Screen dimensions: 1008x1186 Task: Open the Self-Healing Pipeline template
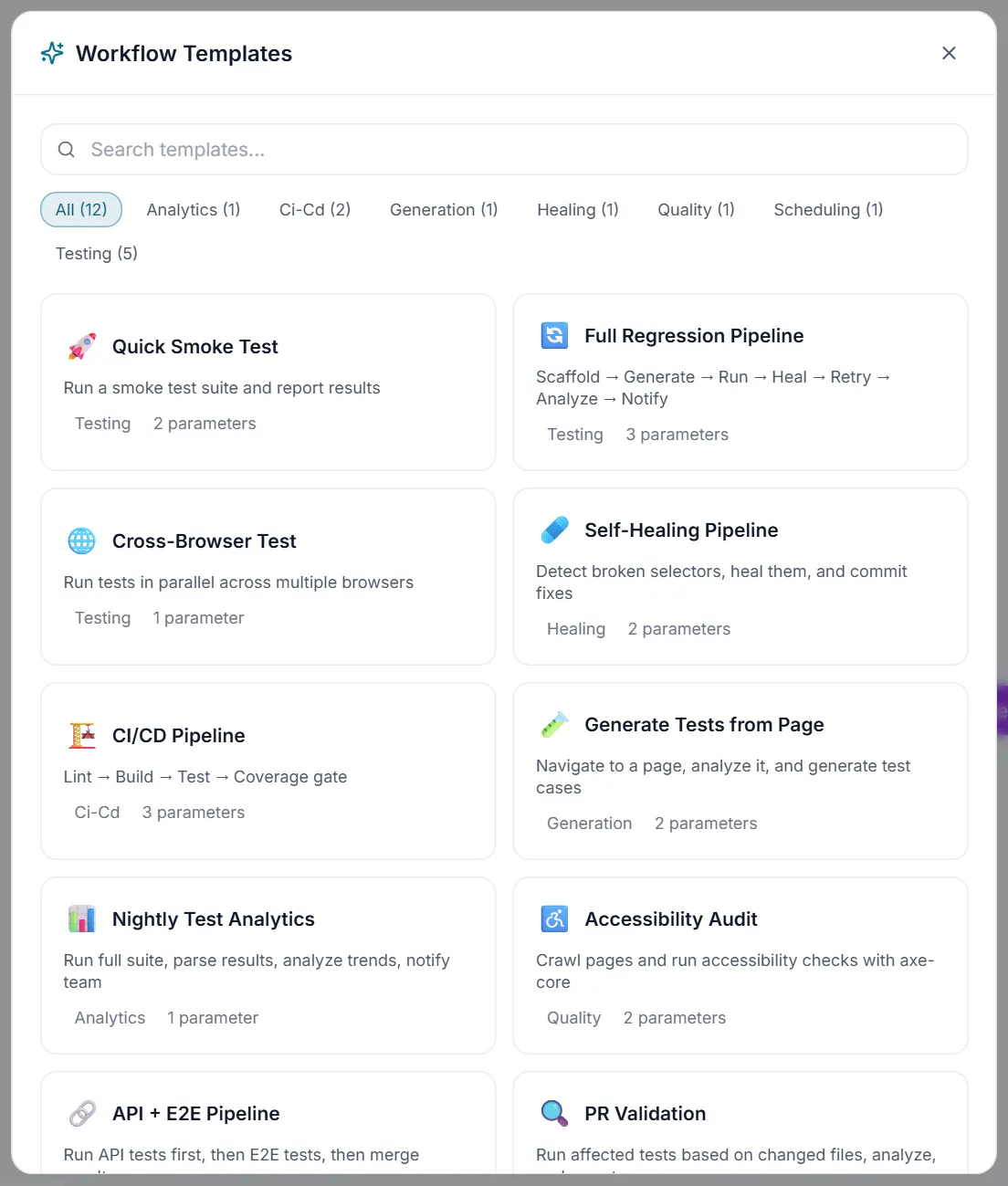(740, 577)
